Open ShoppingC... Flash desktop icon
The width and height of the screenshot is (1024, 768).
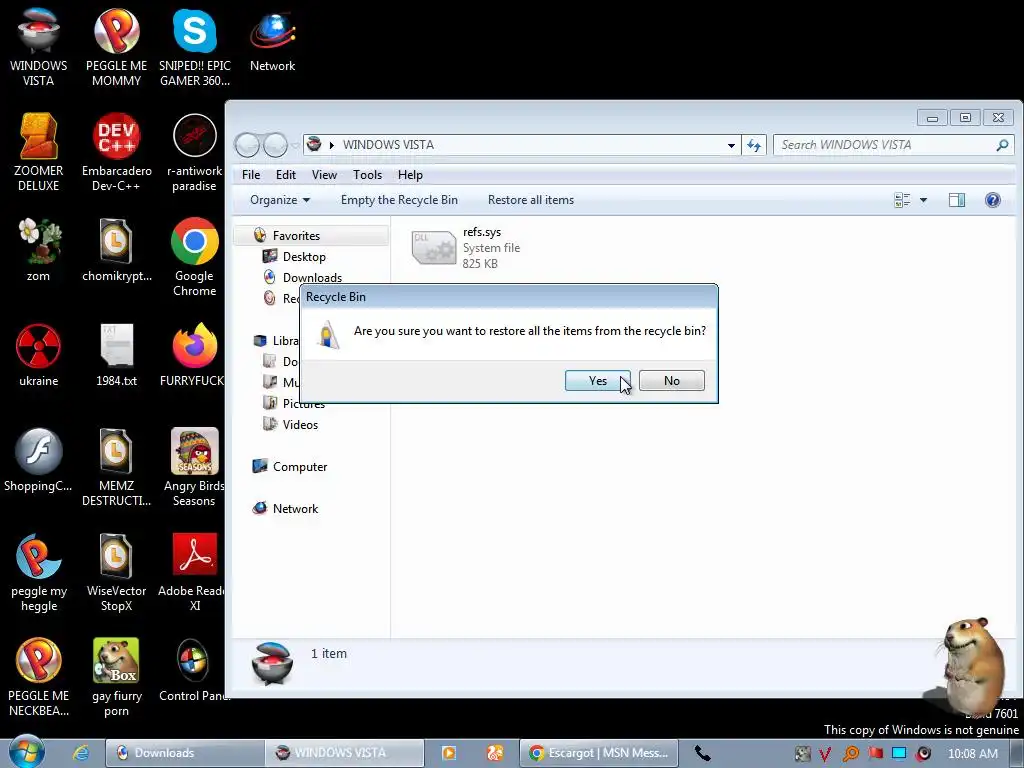tap(39, 460)
